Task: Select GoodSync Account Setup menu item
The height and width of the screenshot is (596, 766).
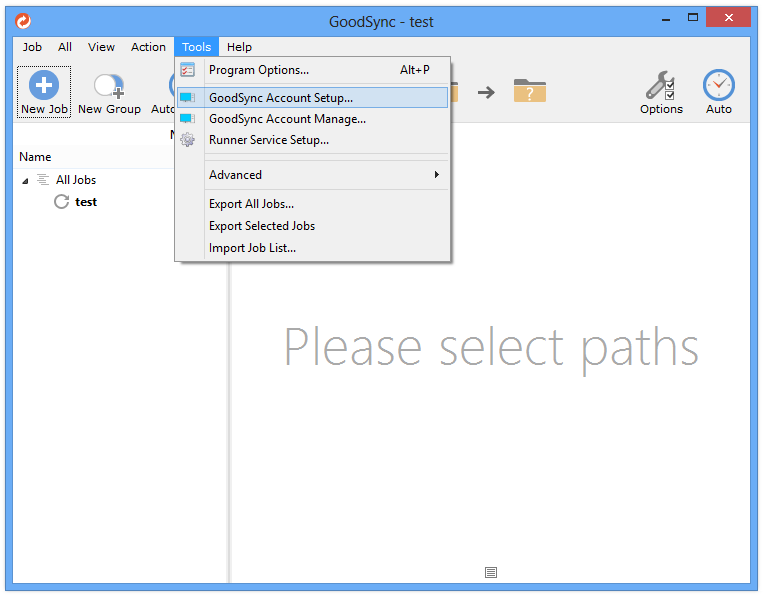Action: coord(281,98)
